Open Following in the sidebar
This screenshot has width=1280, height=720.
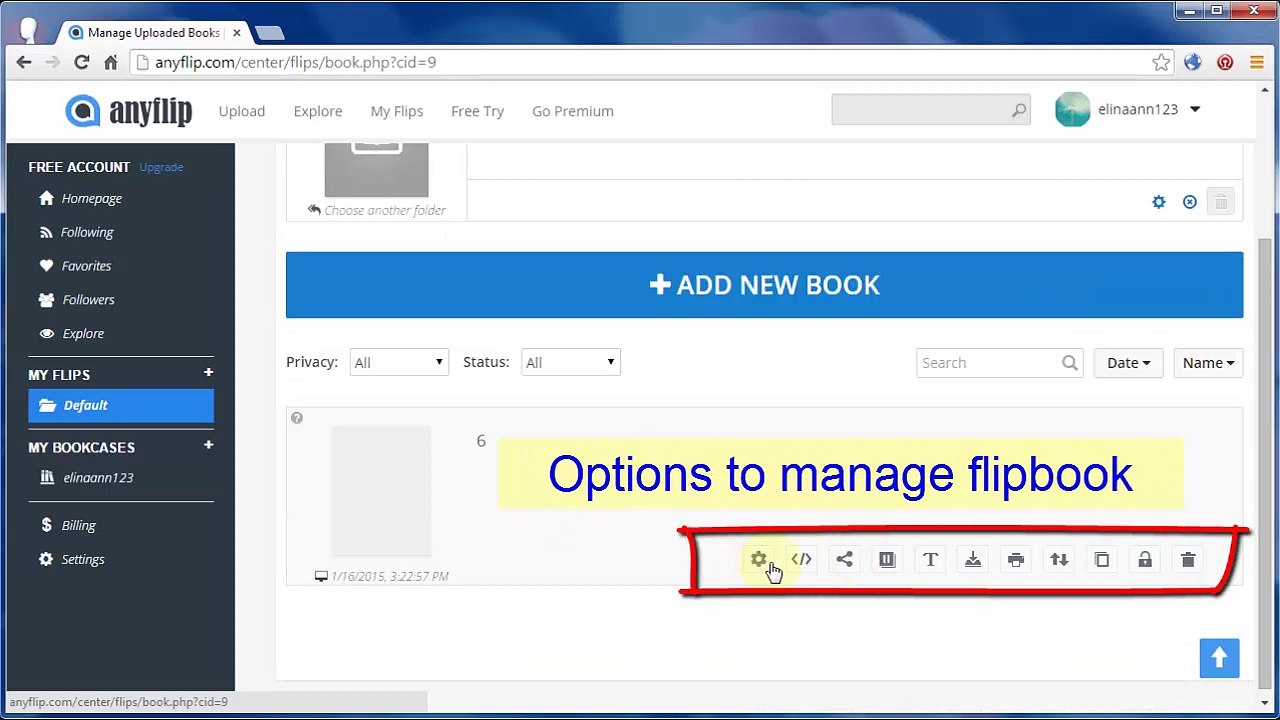(x=87, y=232)
